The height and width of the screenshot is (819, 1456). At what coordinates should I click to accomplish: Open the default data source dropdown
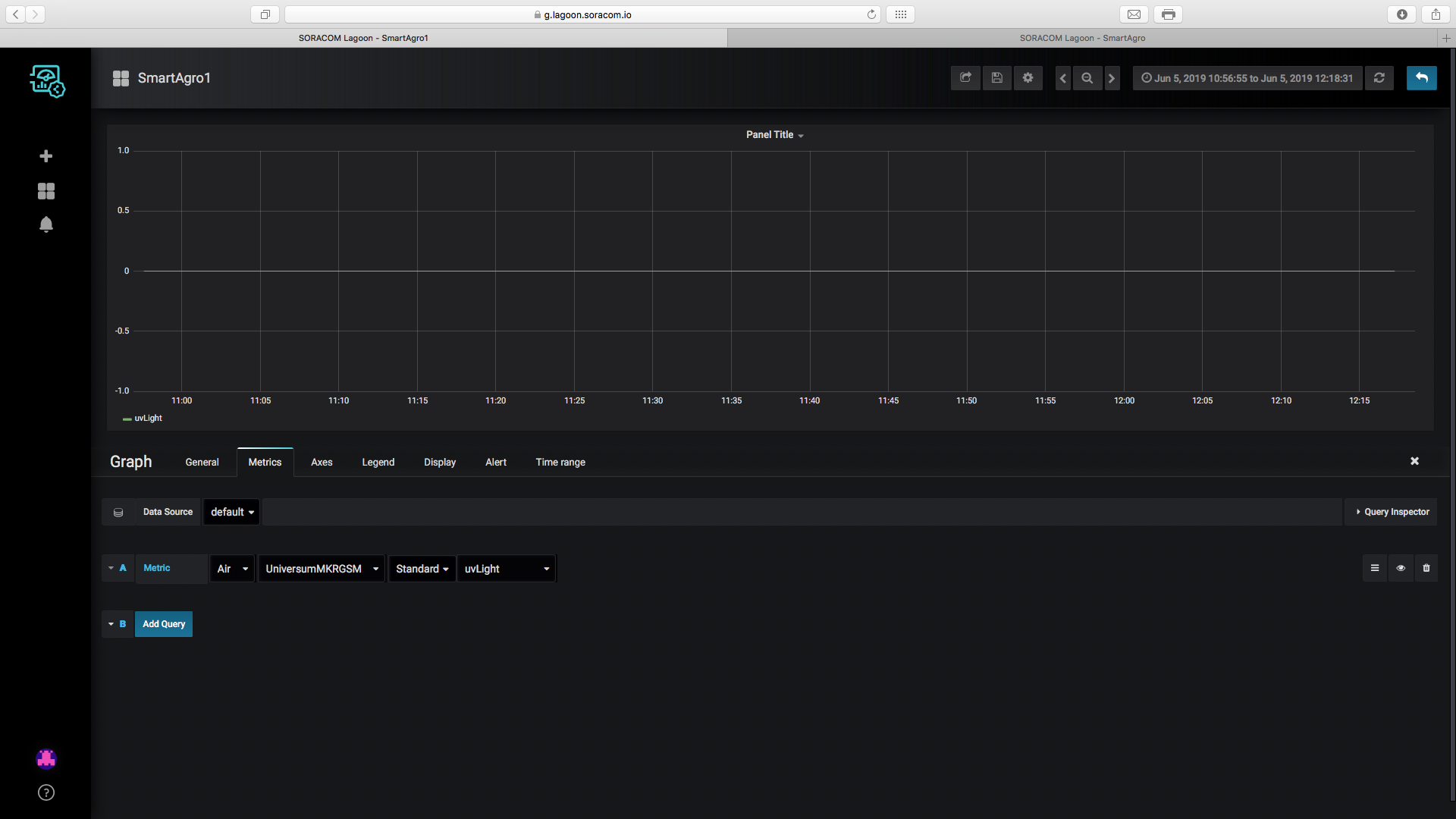[x=232, y=512]
